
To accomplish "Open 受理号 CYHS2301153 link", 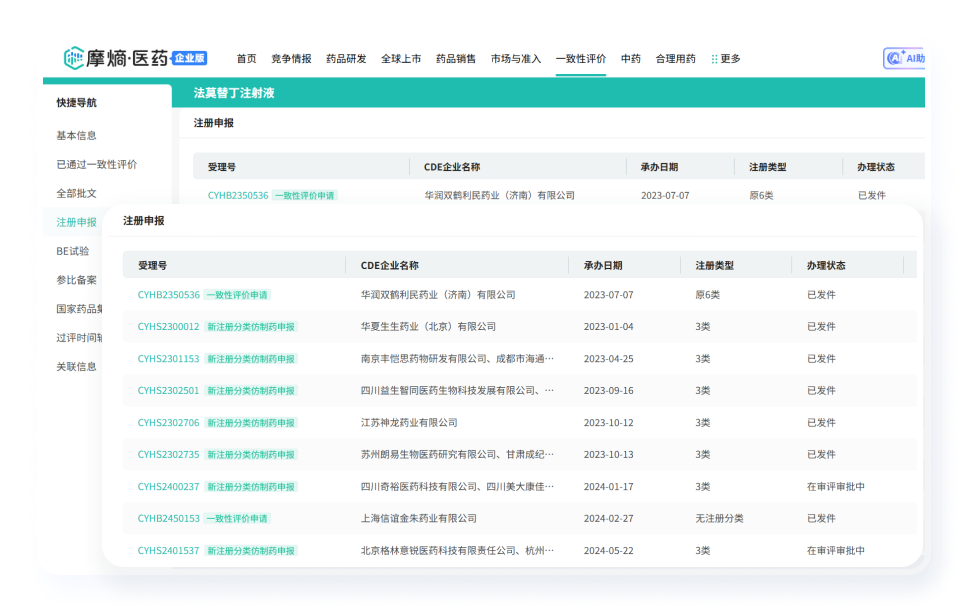I will coord(169,359).
